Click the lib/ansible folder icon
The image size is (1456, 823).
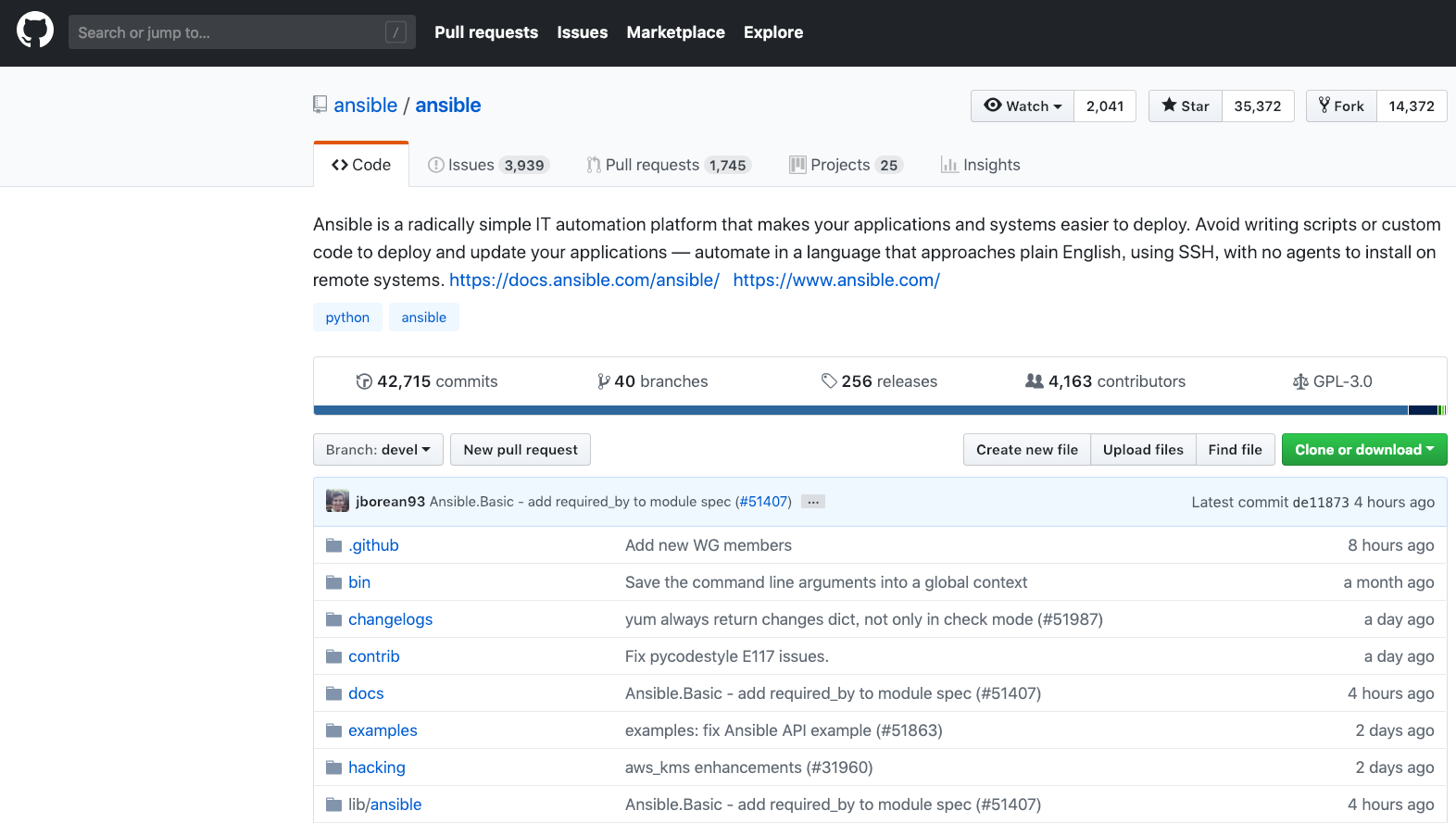(x=334, y=804)
